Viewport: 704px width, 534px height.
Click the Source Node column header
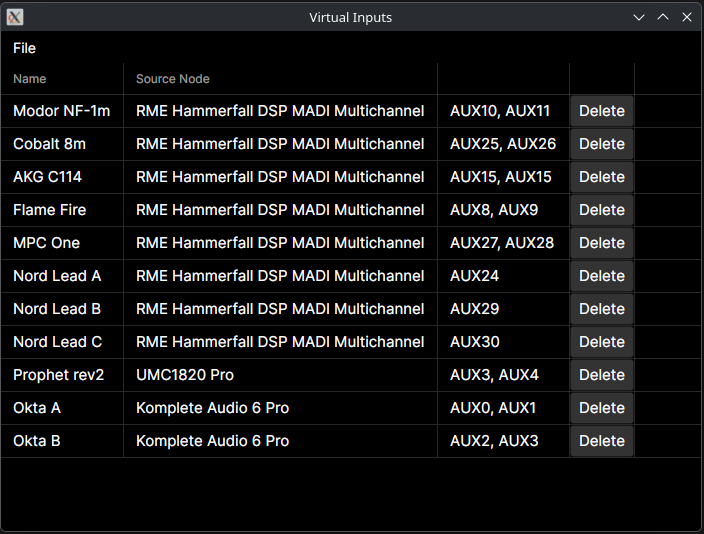click(x=280, y=79)
